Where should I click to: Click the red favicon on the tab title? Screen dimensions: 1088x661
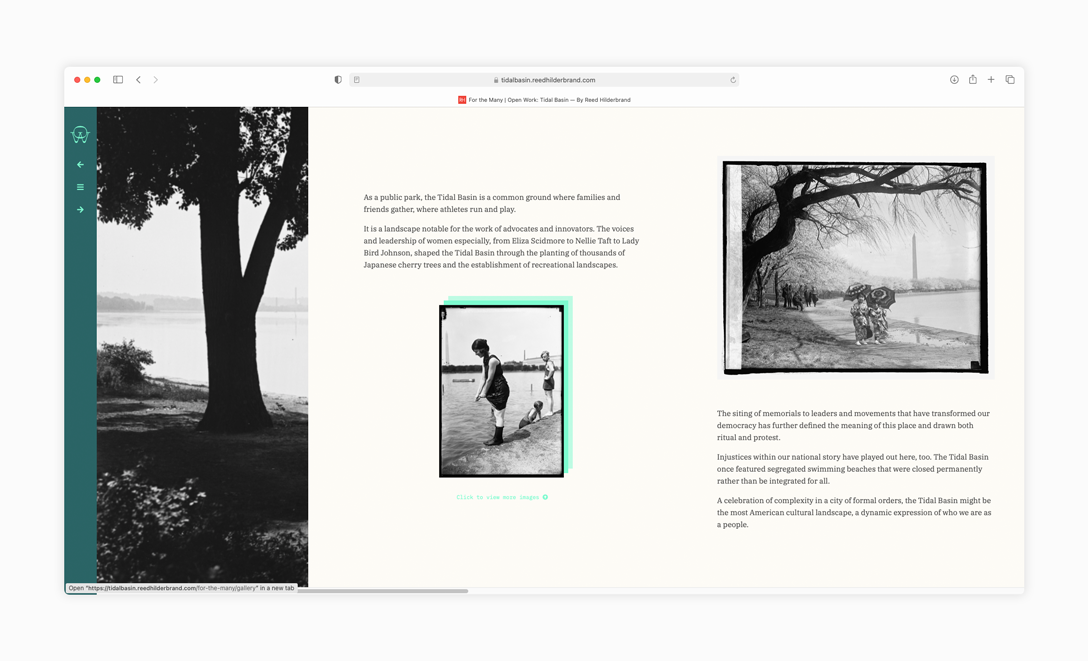click(x=461, y=100)
